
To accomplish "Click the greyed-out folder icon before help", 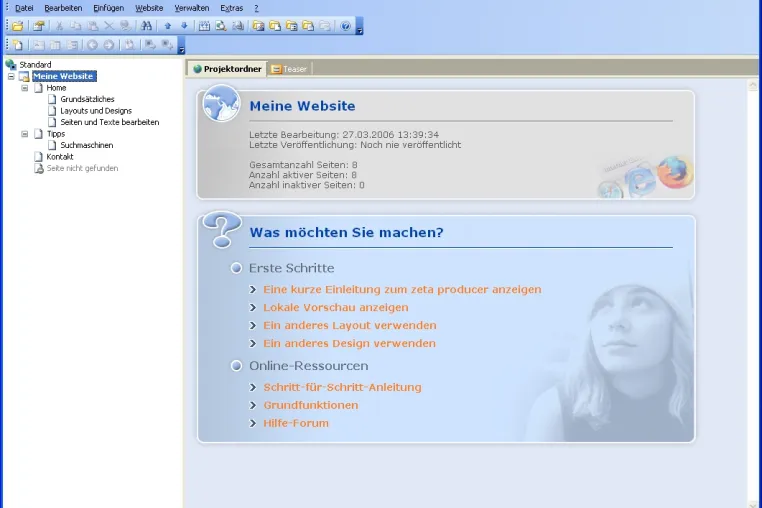I will click(x=325, y=26).
